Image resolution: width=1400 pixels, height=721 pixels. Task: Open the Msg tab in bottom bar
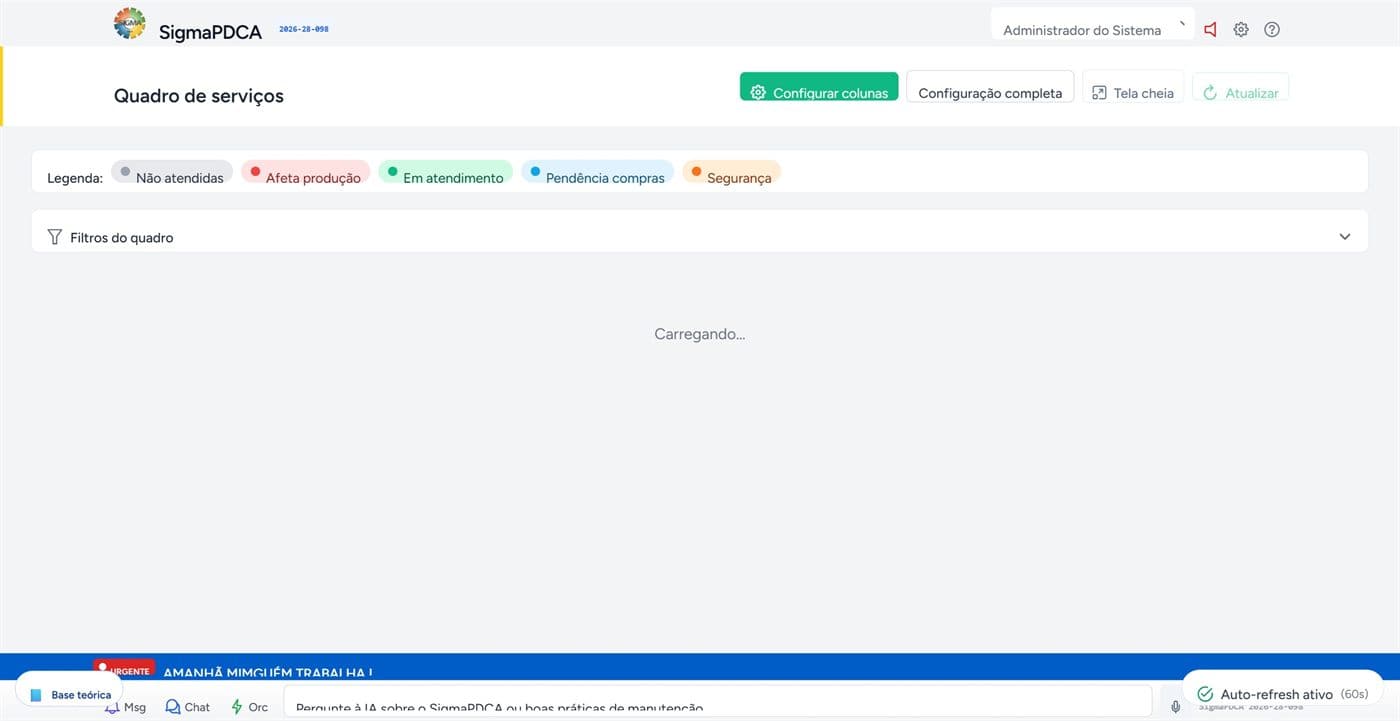pos(125,706)
